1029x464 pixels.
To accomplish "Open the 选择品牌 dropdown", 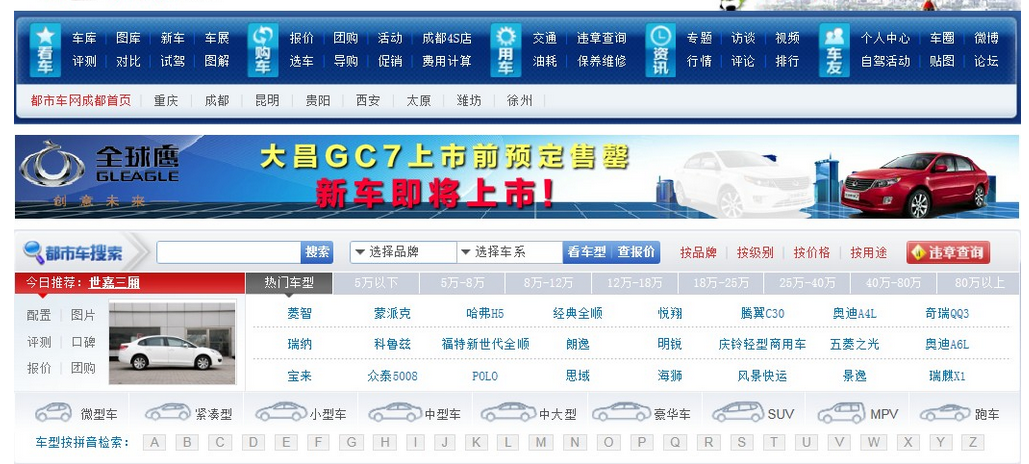I will (403, 252).
